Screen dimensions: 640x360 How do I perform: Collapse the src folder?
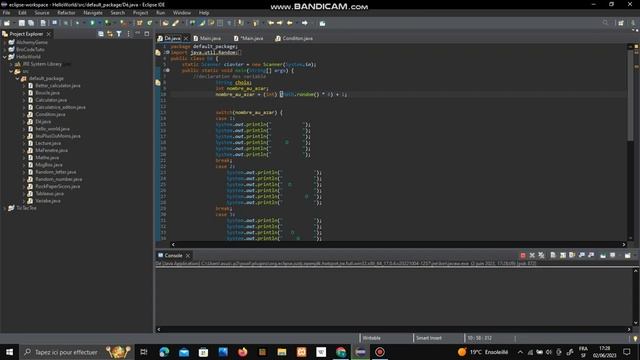11,71
